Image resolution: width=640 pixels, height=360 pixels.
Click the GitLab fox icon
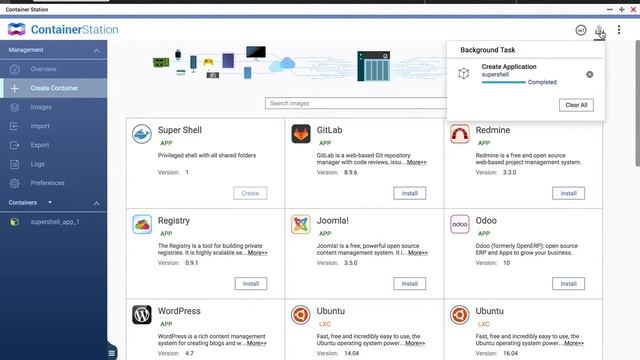[301, 134]
